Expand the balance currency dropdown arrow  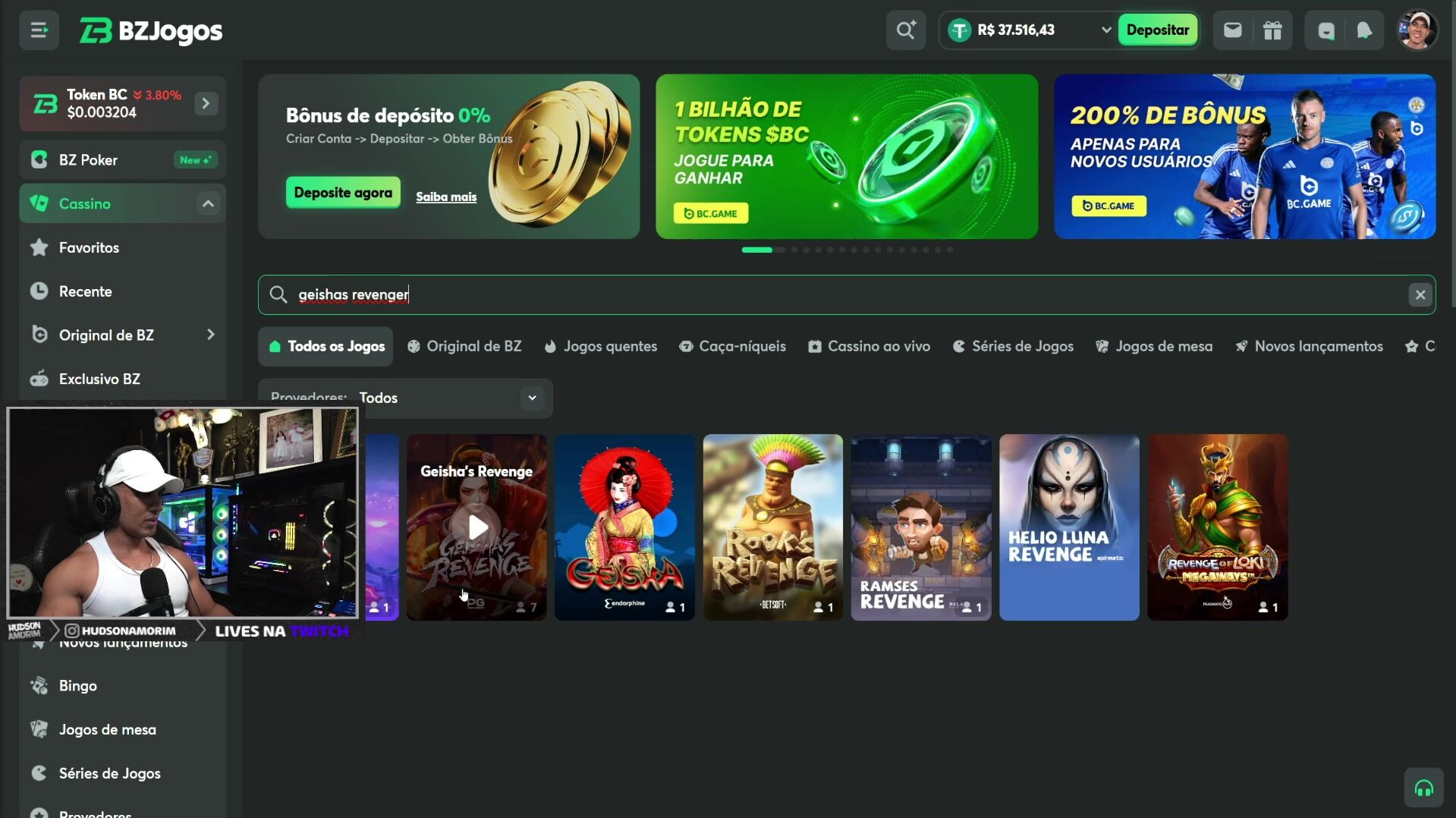click(x=1105, y=30)
